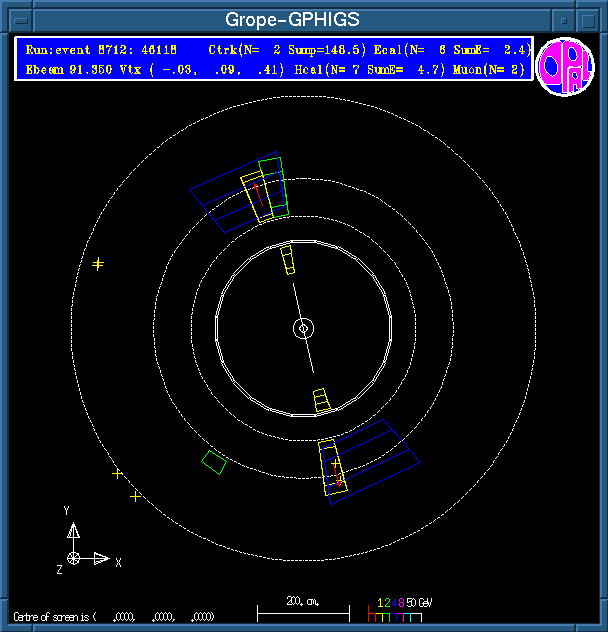Select the white cross marker at lower left
The width and height of the screenshot is (608, 632).
pyautogui.click(x=117, y=473)
